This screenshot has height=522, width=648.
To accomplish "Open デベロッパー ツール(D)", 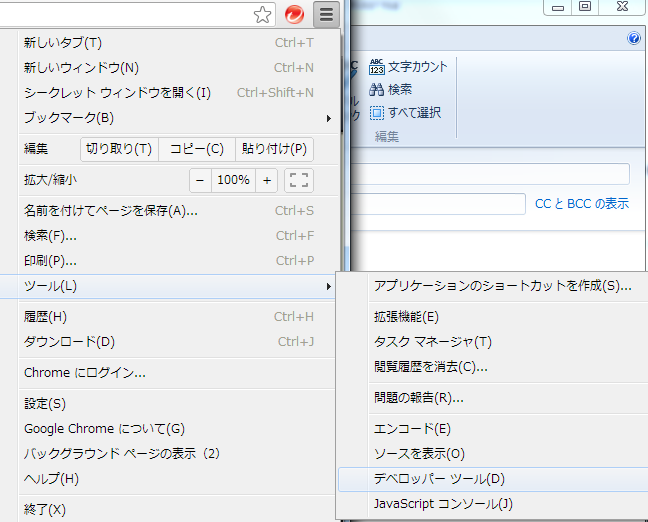I will 493,479.
